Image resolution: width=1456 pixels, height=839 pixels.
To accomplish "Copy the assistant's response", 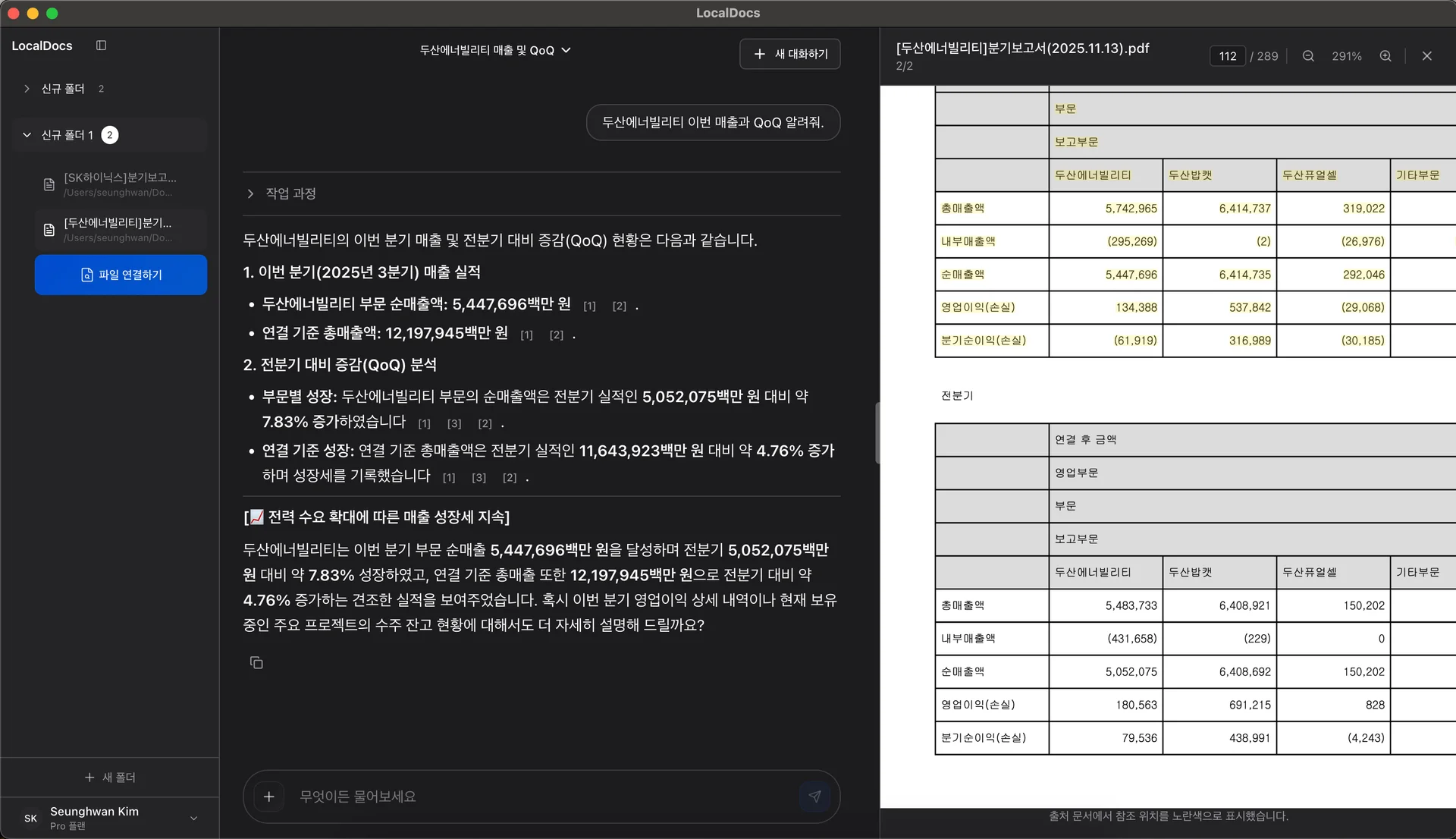I will click(x=256, y=662).
